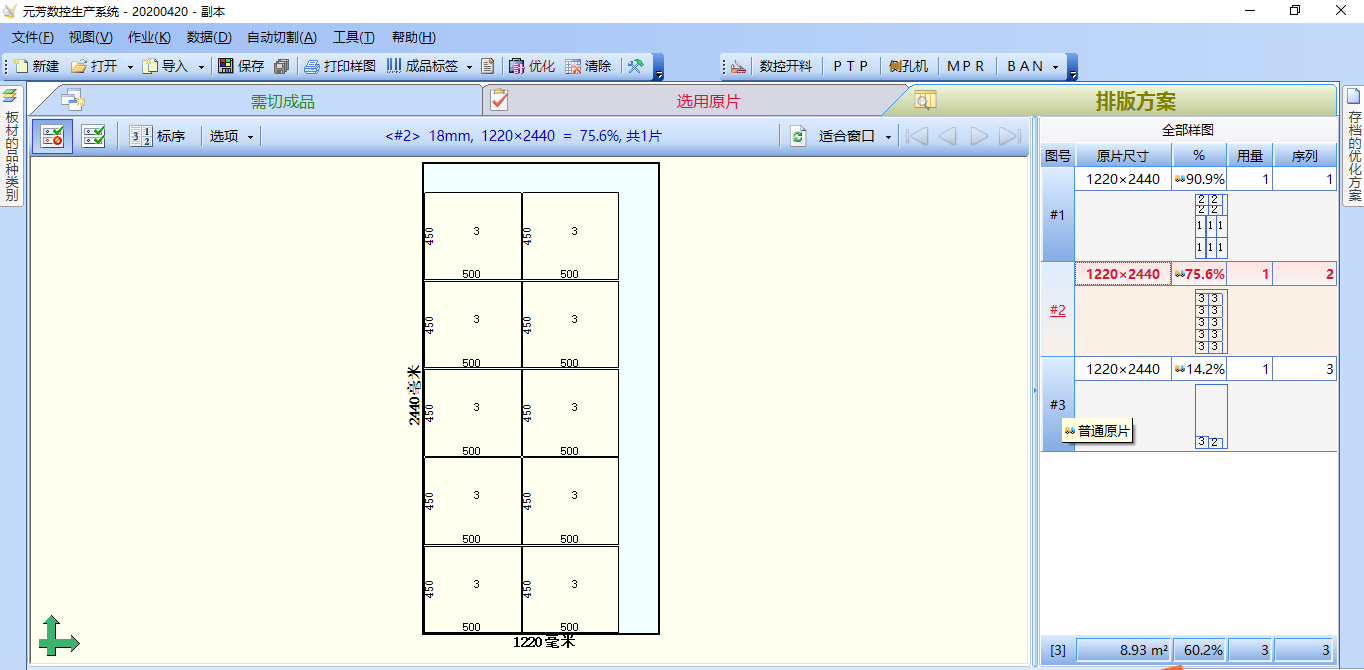
Task: Open 适合窗口 zoom dropdown
Action: coord(854,136)
